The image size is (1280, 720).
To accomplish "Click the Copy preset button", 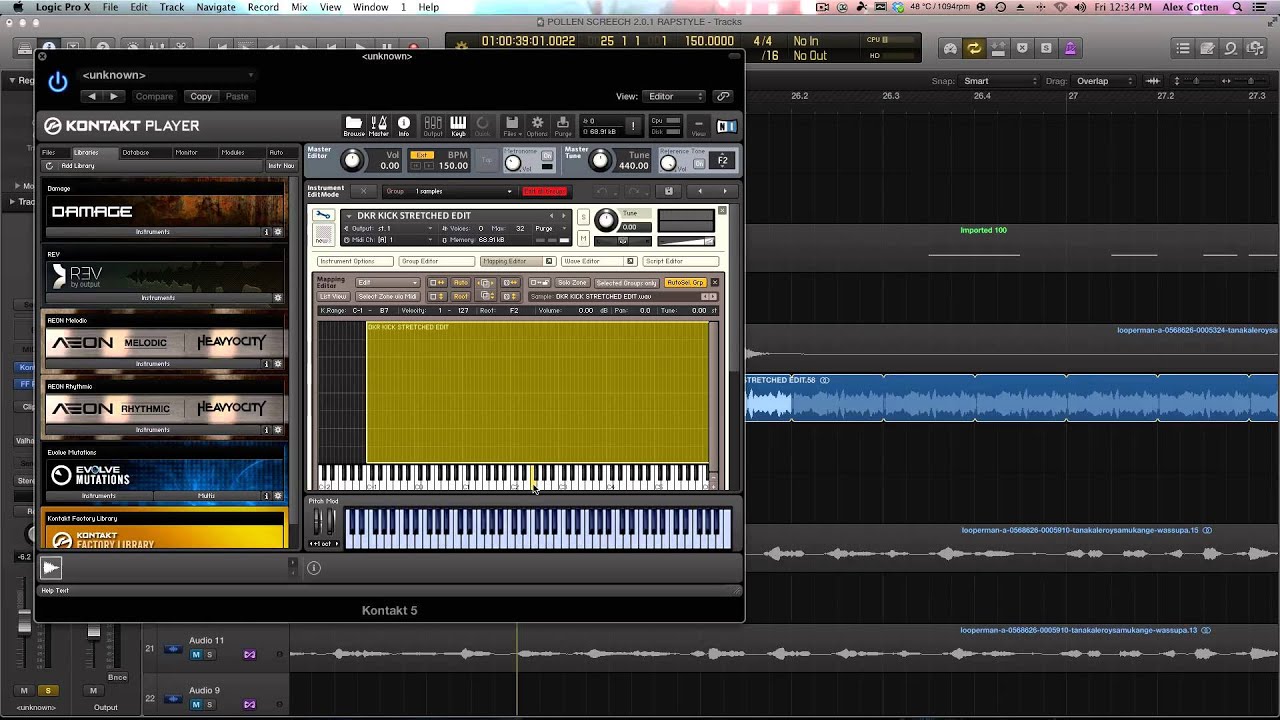I will (201, 96).
